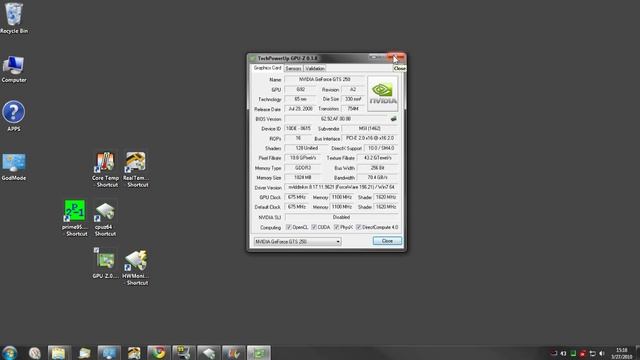
Task: Open the file explorer taskbar icon
Action: click(x=59, y=353)
